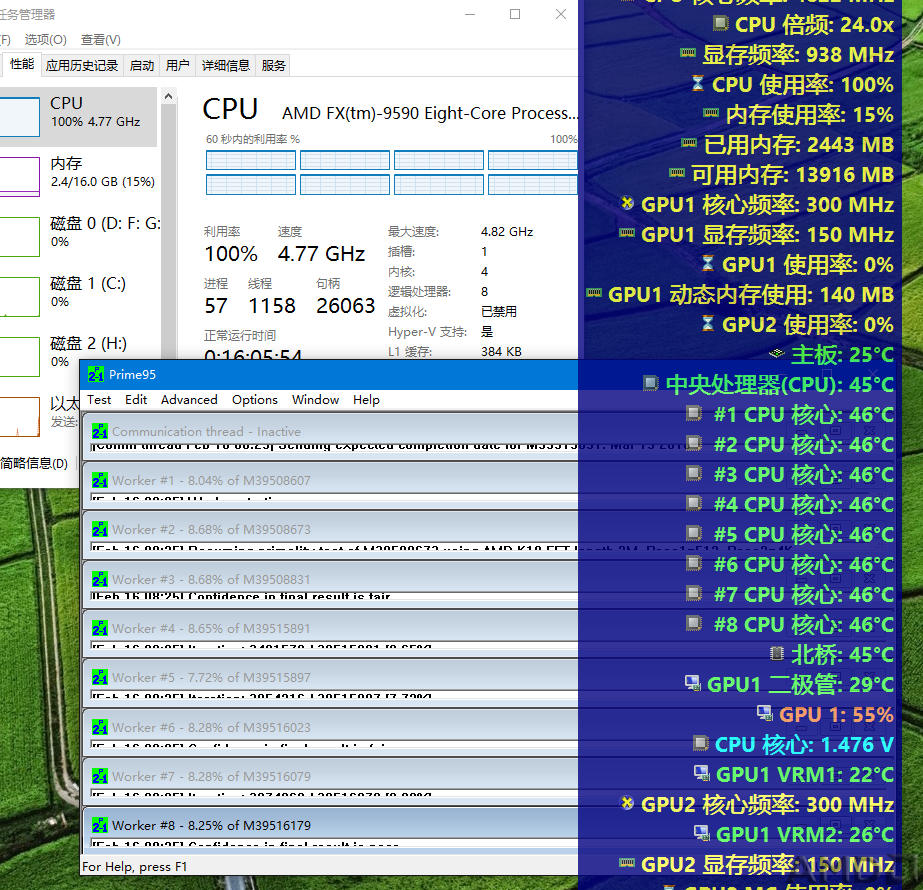This screenshot has width=923, height=890.
Task: Click the Worker #3 window icon
Action: 99,579
